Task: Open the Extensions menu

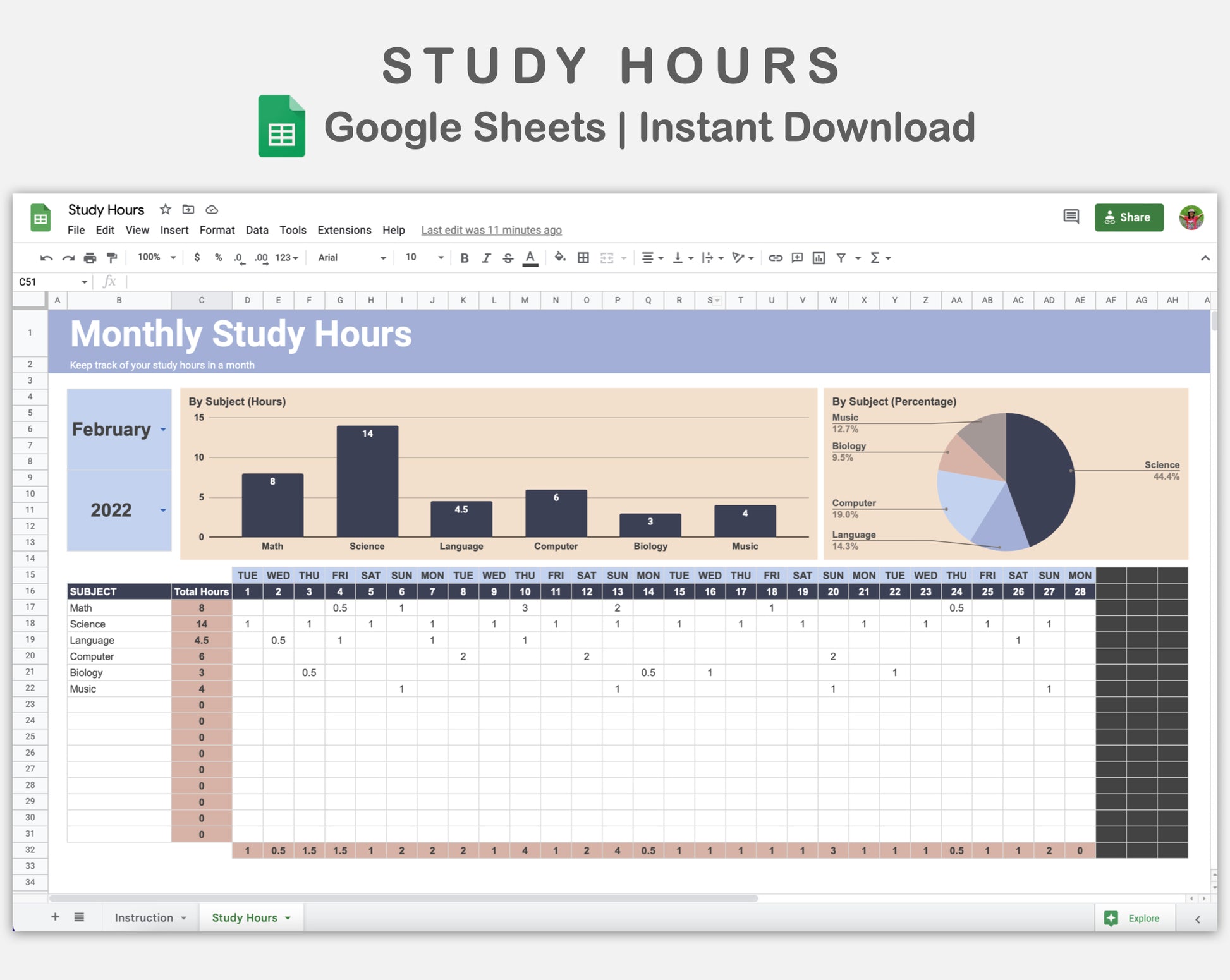Action: tap(344, 230)
